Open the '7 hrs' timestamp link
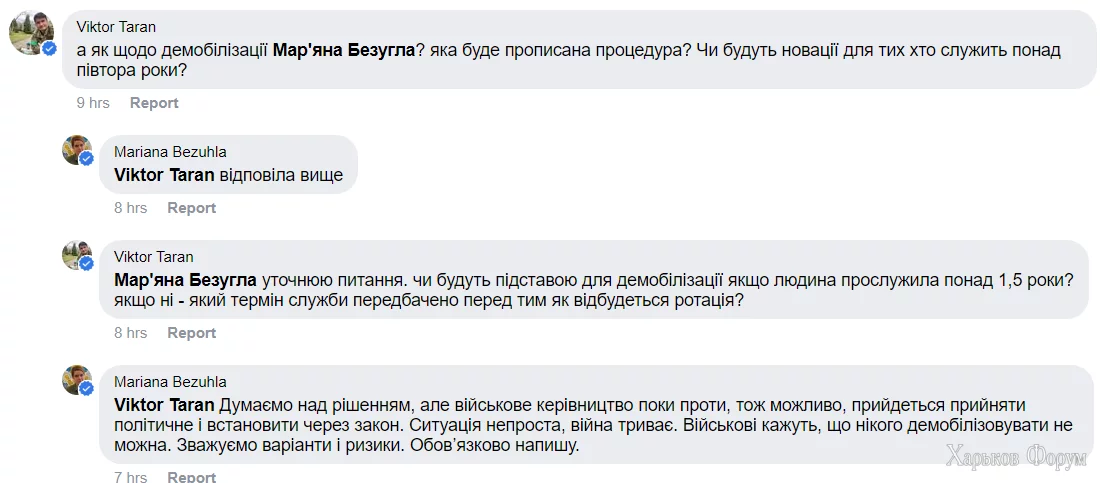The width and height of the screenshot is (1100, 483). 130,477
